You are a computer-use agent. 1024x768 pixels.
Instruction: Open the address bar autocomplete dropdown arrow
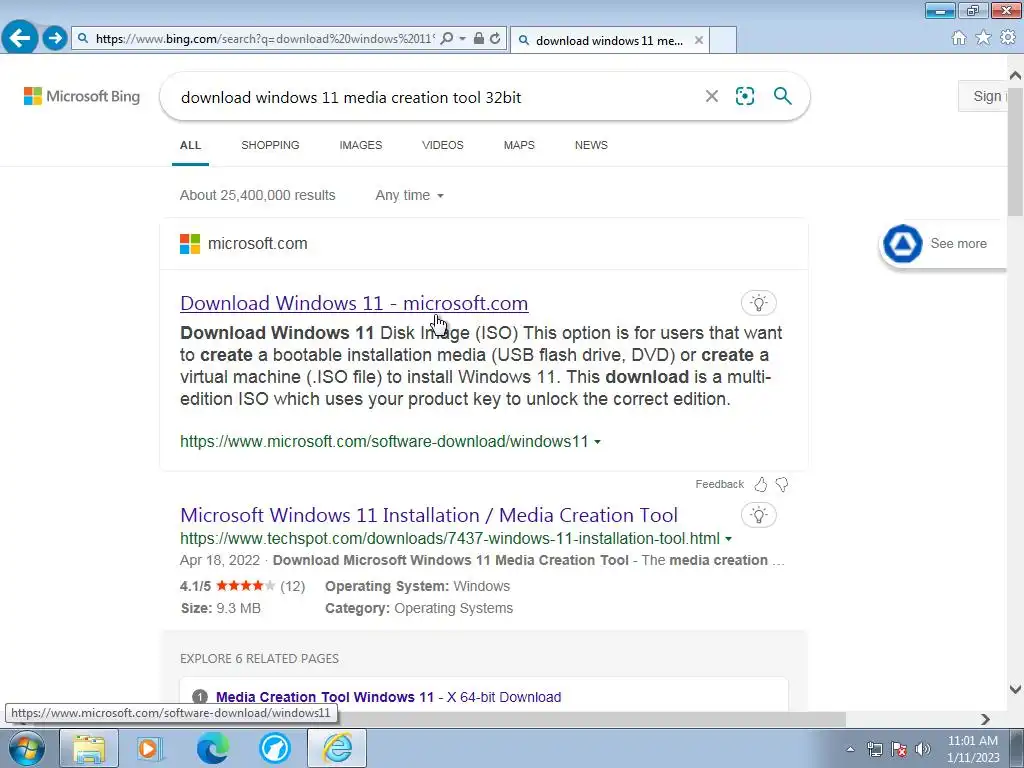pyautogui.click(x=462, y=39)
